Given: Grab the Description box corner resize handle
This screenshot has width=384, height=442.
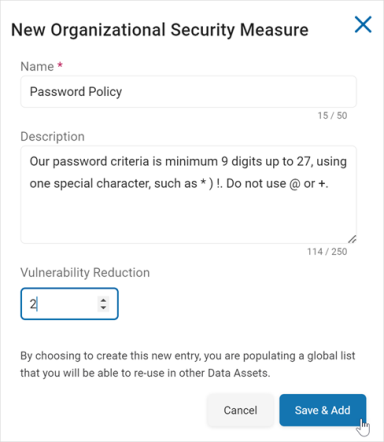Looking at the screenshot, I should [352, 239].
